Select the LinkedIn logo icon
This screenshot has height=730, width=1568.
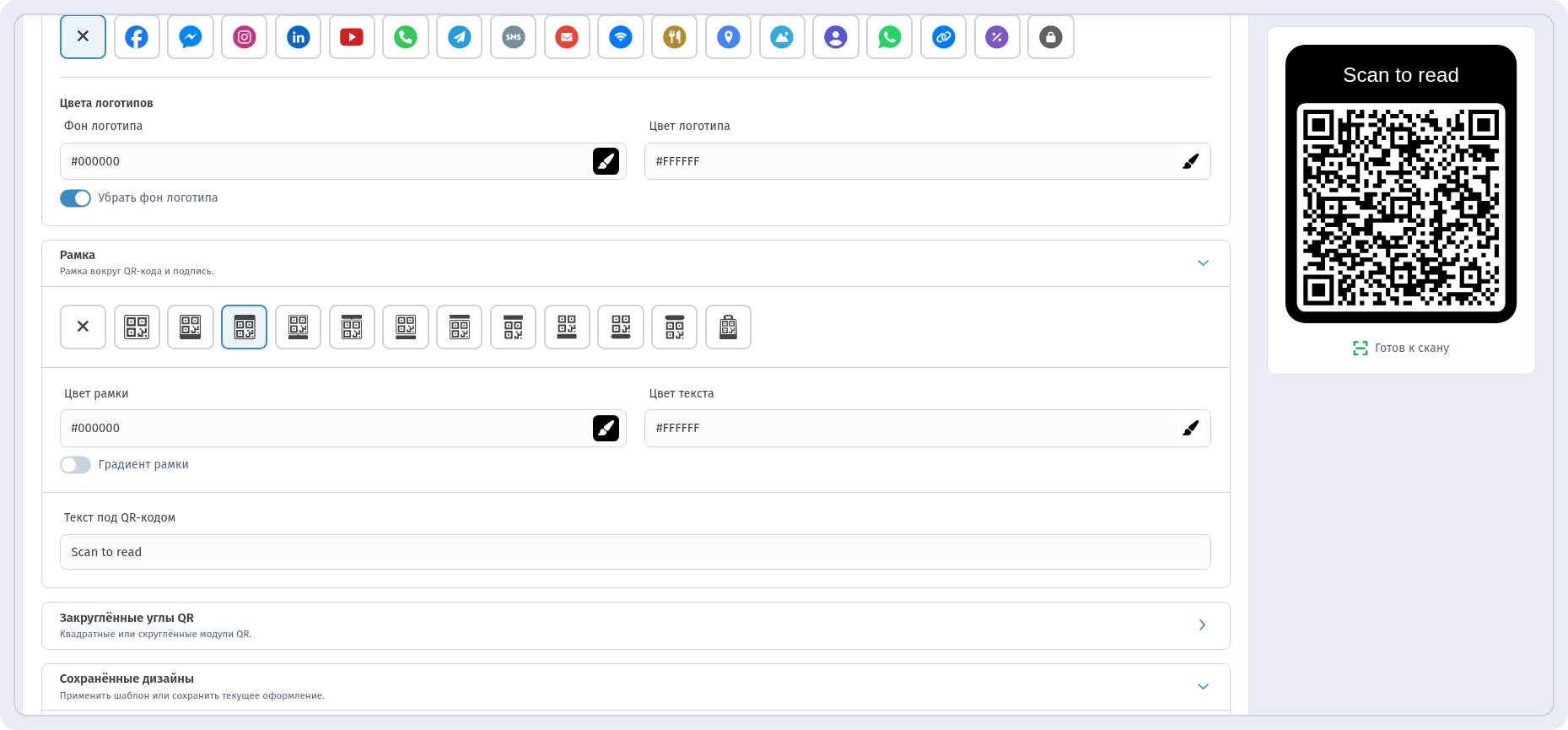click(299, 37)
